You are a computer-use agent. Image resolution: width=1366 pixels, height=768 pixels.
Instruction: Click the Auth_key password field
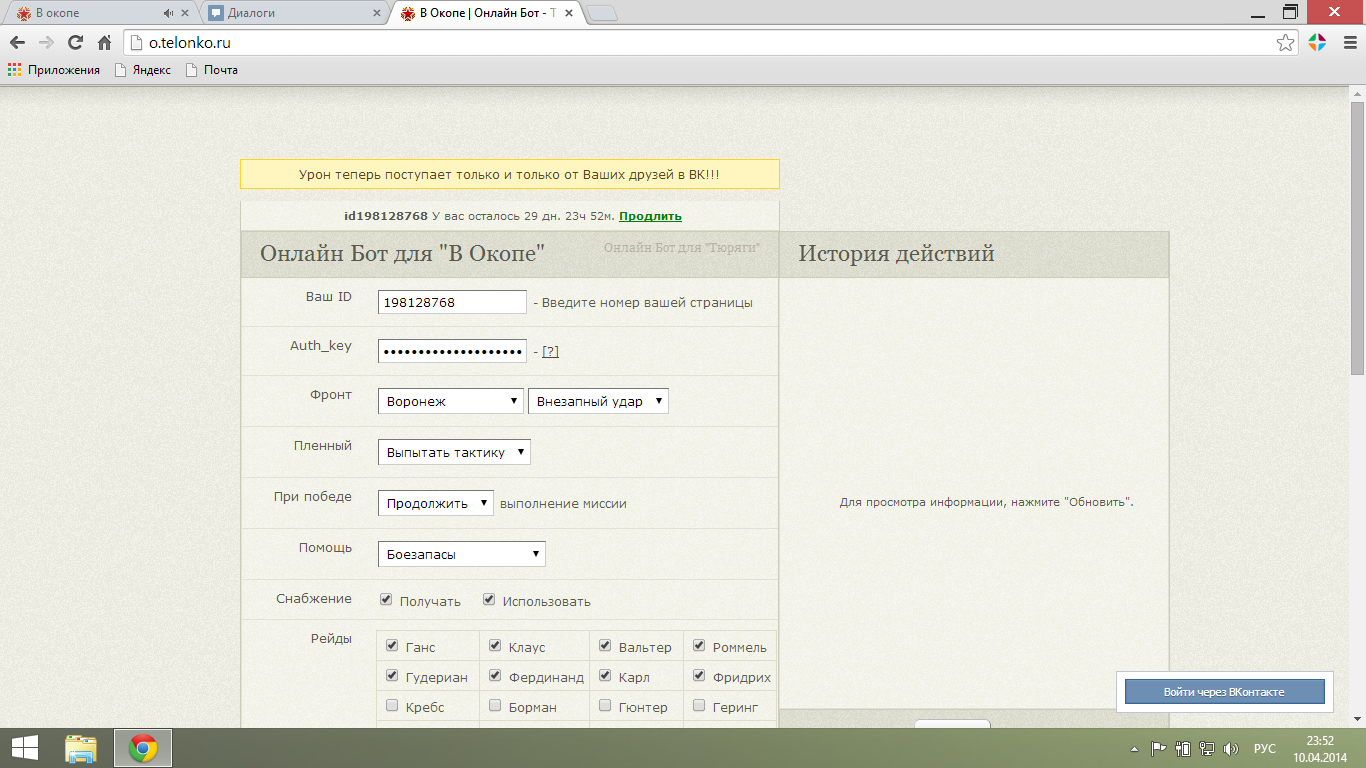click(x=452, y=351)
